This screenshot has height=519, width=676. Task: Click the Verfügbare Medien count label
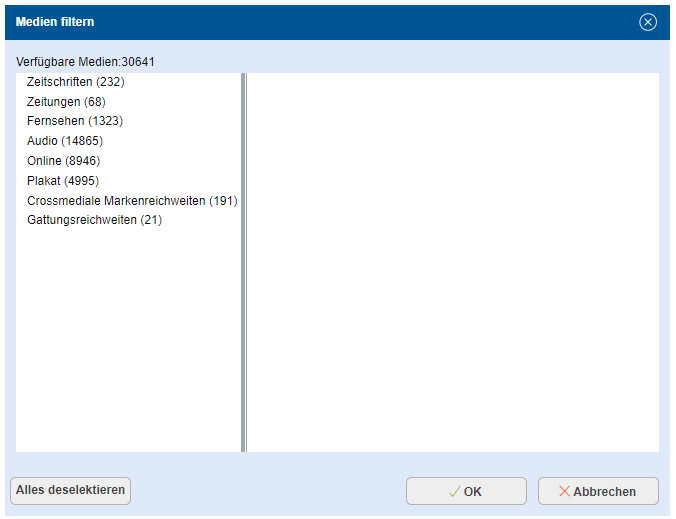click(x=85, y=62)
